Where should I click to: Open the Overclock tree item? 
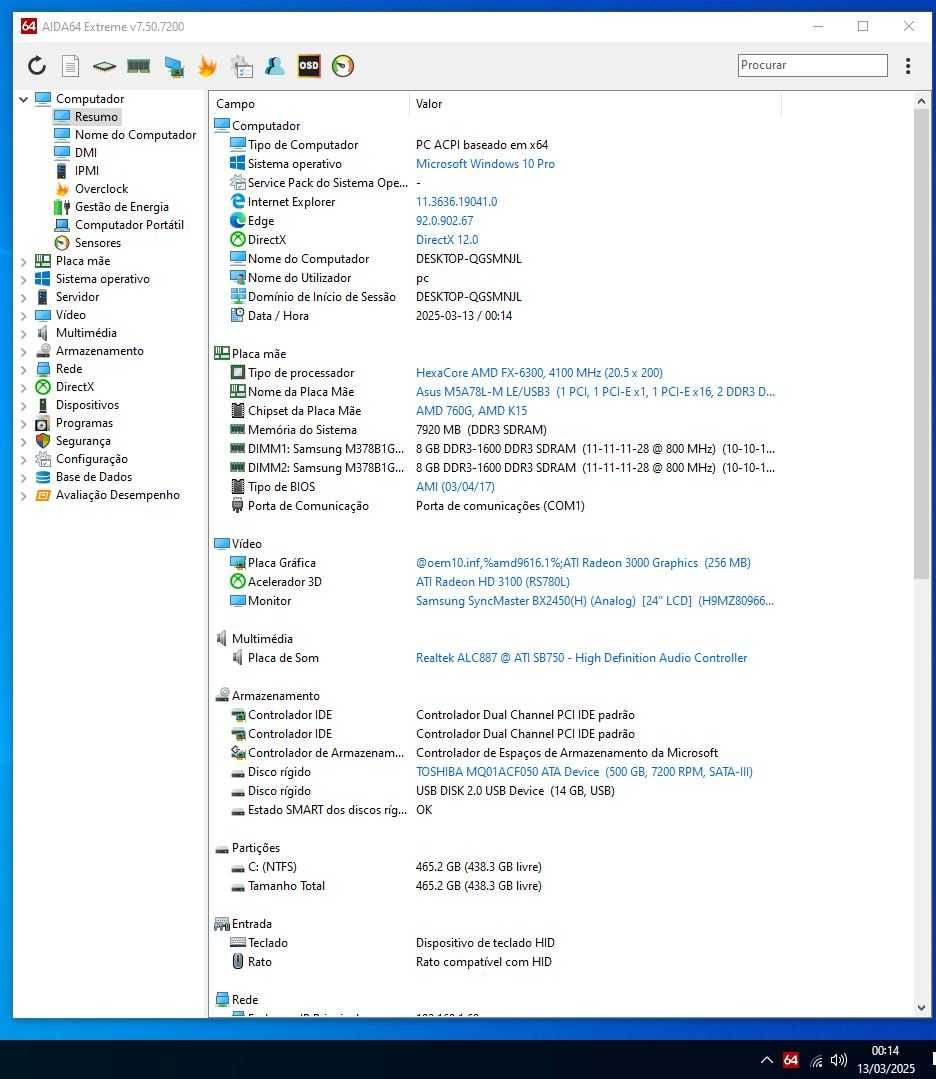point(101,189)
